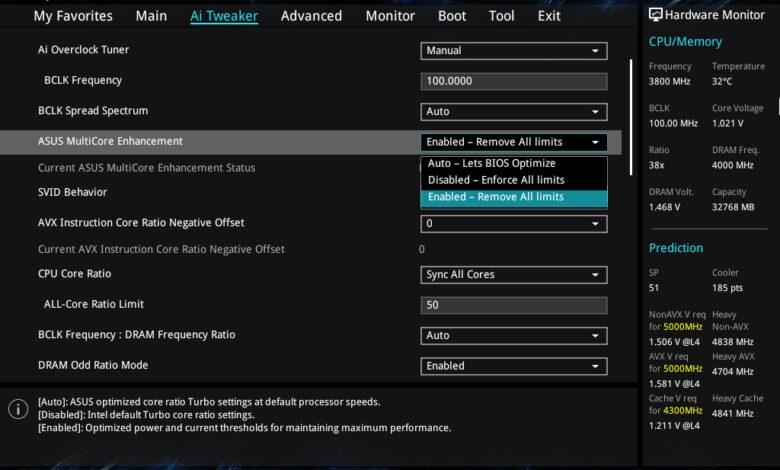Click the 1.211 V @L4 value
This screenshot has height=470, width=780.
[675, 426]
